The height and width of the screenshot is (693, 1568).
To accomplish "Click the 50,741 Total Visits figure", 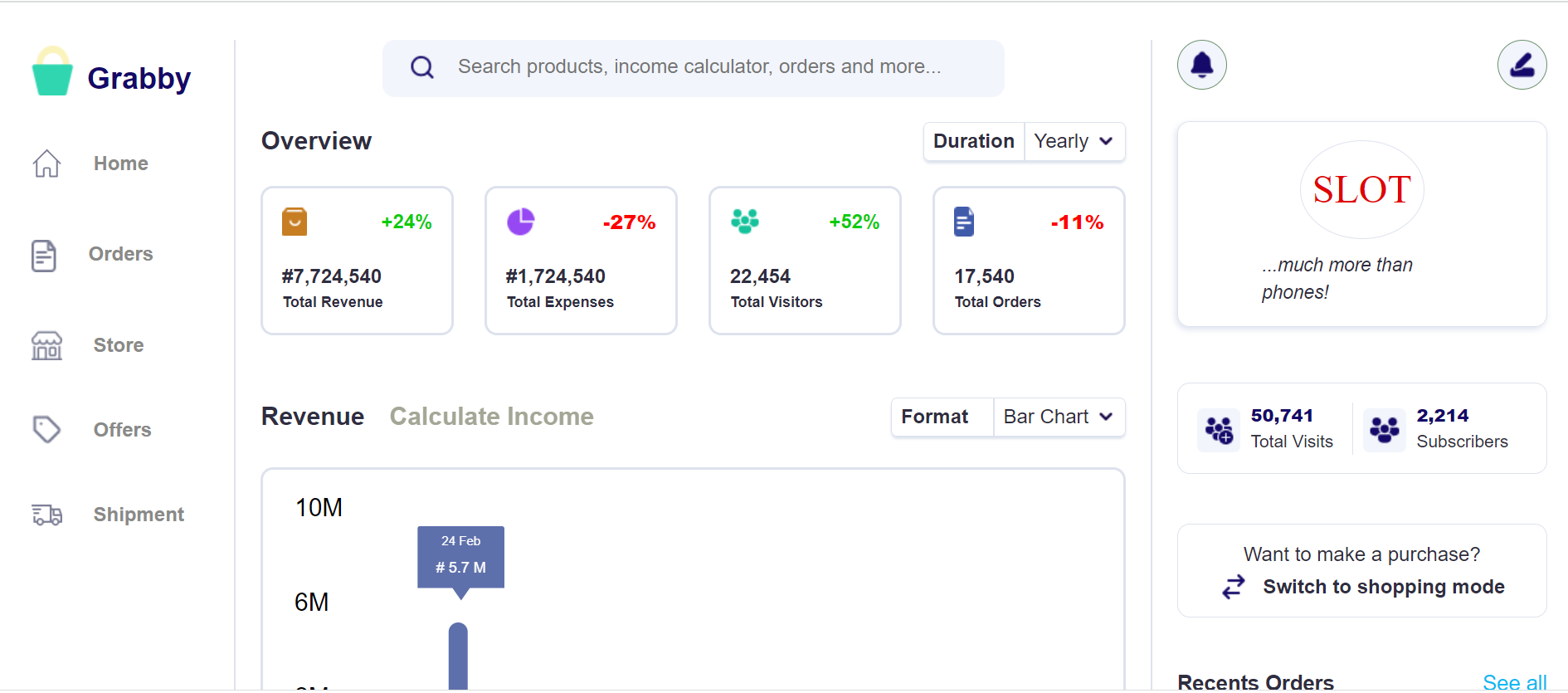I will click(x=1283, y=416).
